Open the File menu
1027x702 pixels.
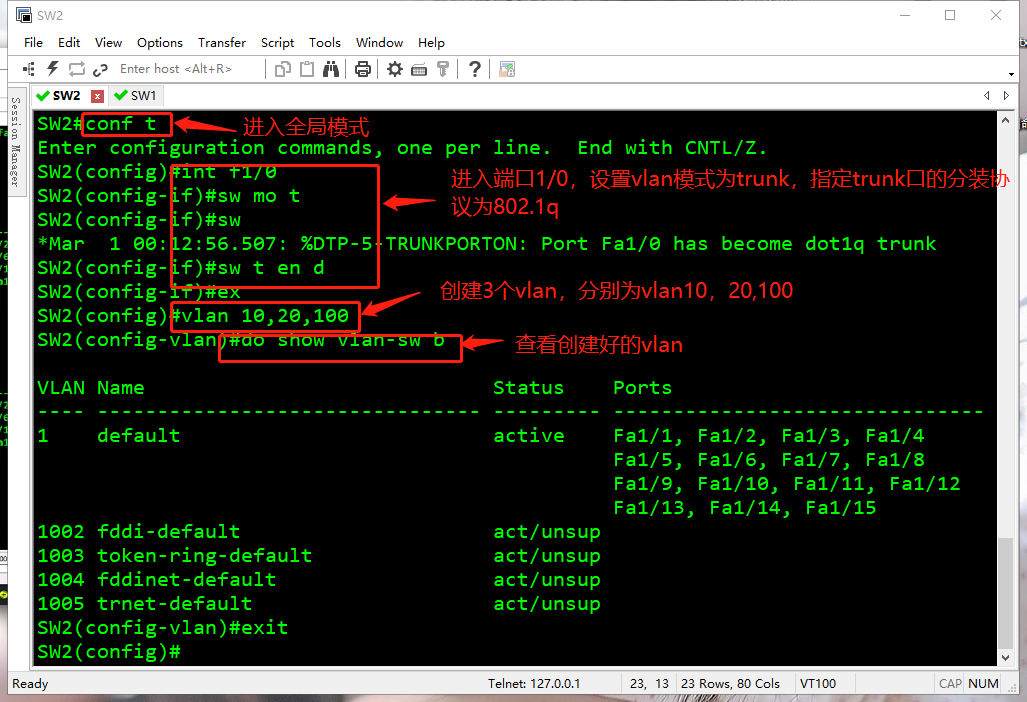click(x=33, y=43)
